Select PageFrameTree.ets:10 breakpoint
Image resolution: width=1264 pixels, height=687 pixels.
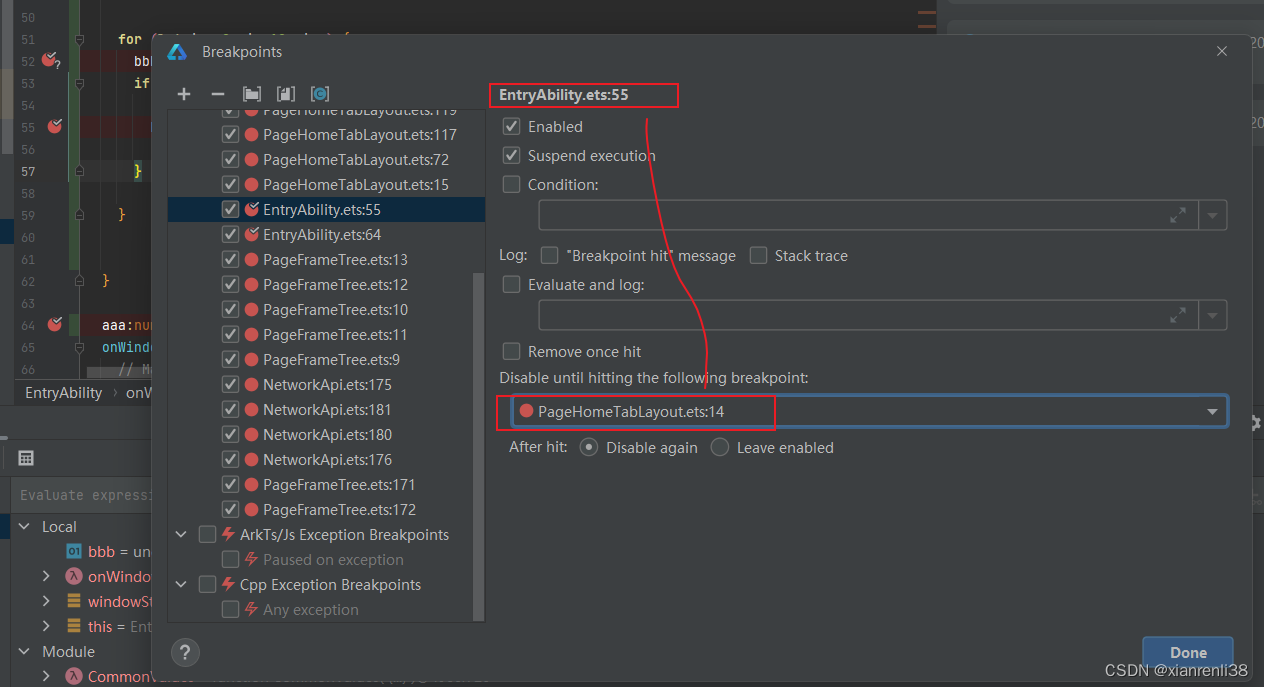(x=326, y=310)
